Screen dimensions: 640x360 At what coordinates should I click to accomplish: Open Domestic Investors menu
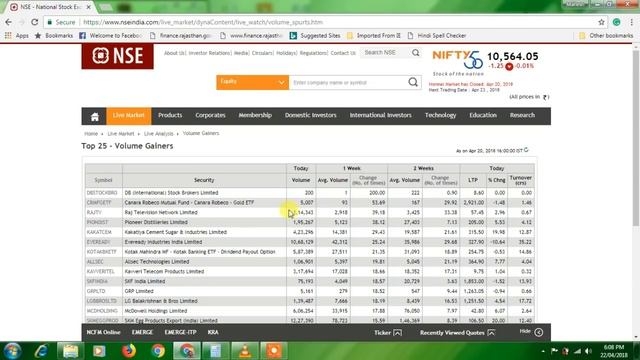click(x=311, y=116)
